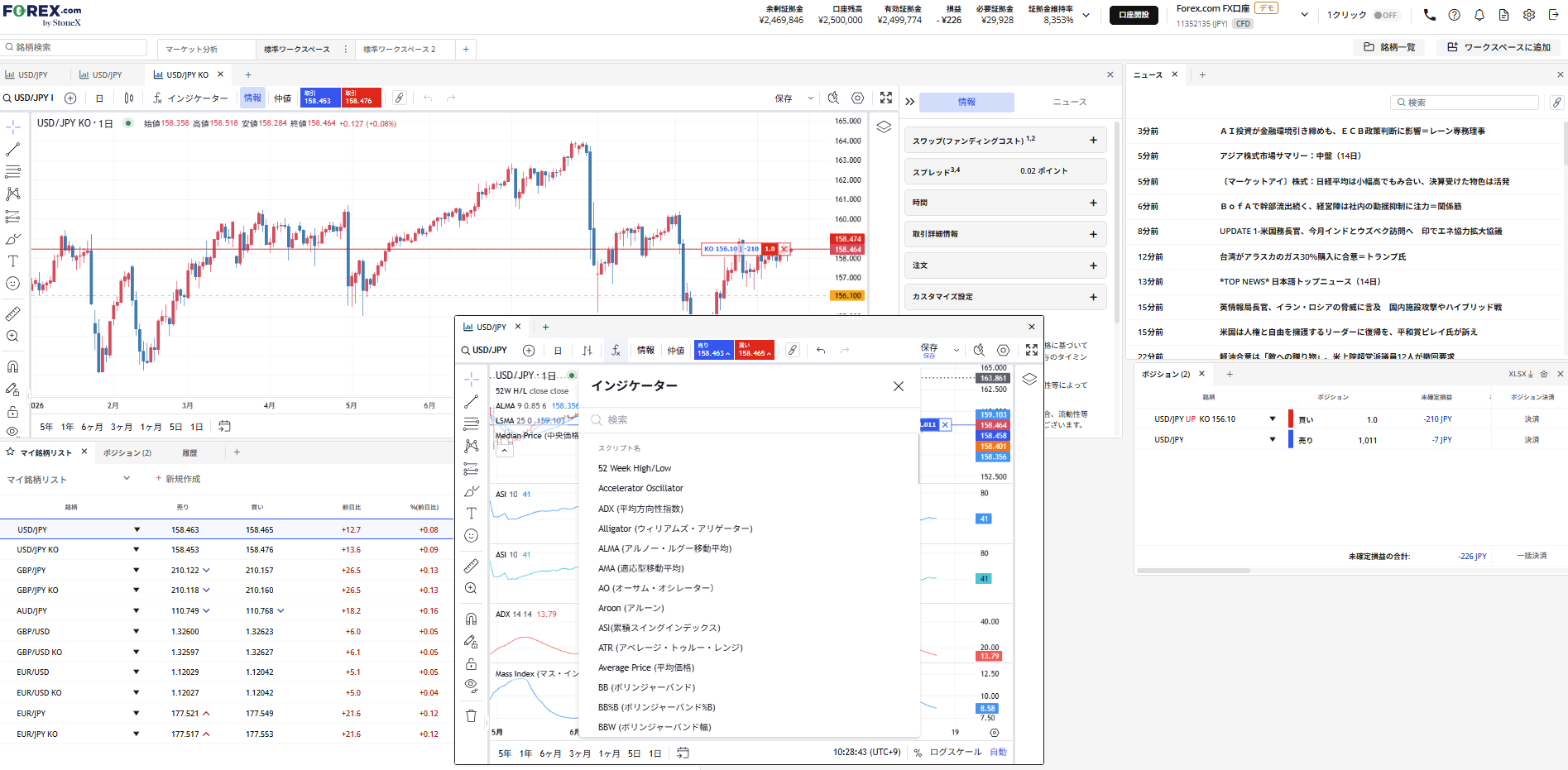Click indicator list vertical scrollbar
1568x770 pixels.
tap(919, 458)
